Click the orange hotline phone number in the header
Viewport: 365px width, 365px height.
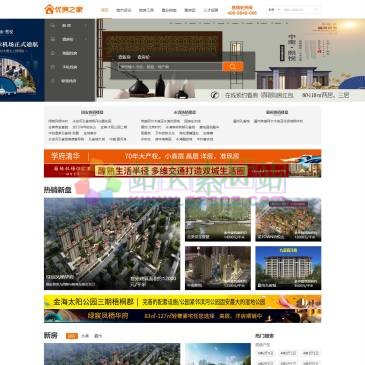242,13
